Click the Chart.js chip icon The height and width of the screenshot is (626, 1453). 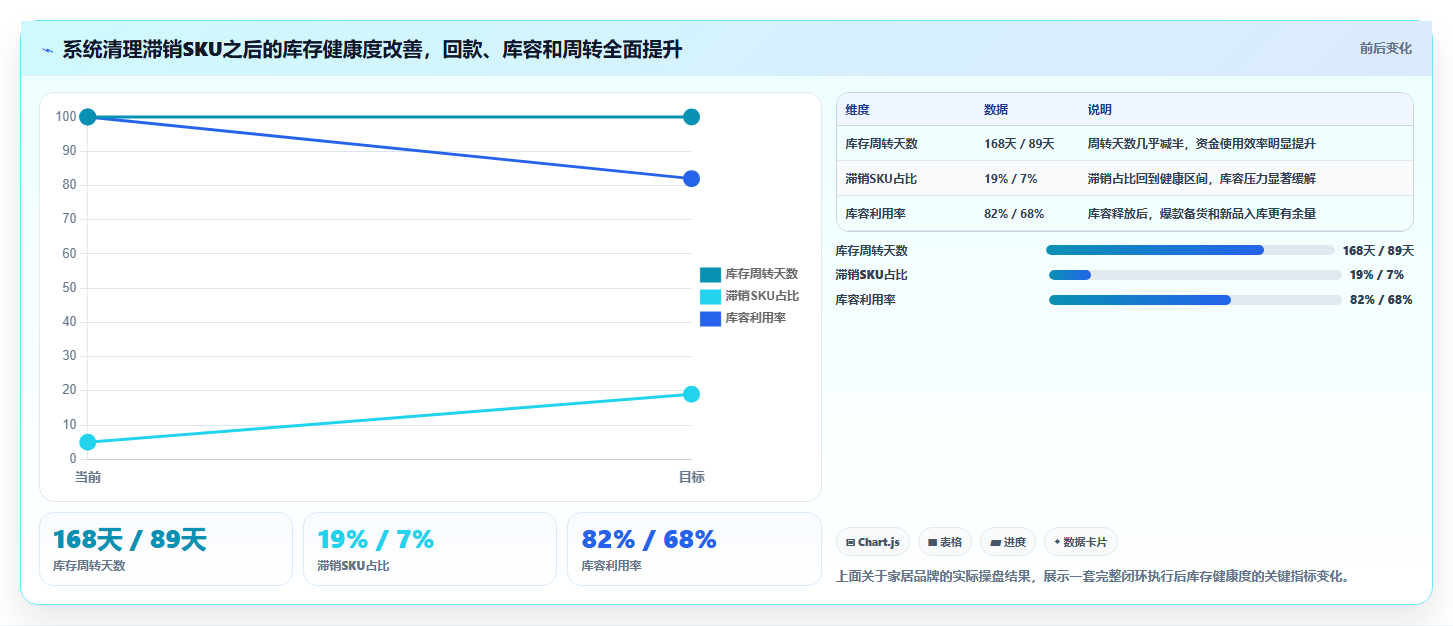(x=850, y=543)
